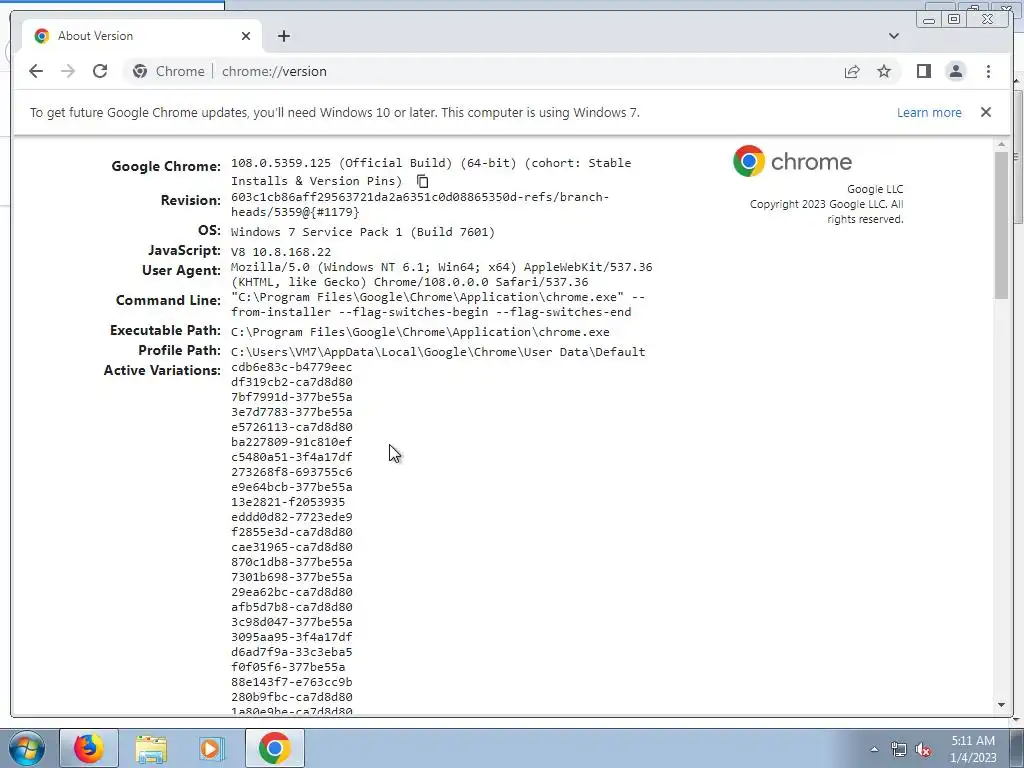
Task: Bookmark this tab with the star
Action: click(884, 71)
